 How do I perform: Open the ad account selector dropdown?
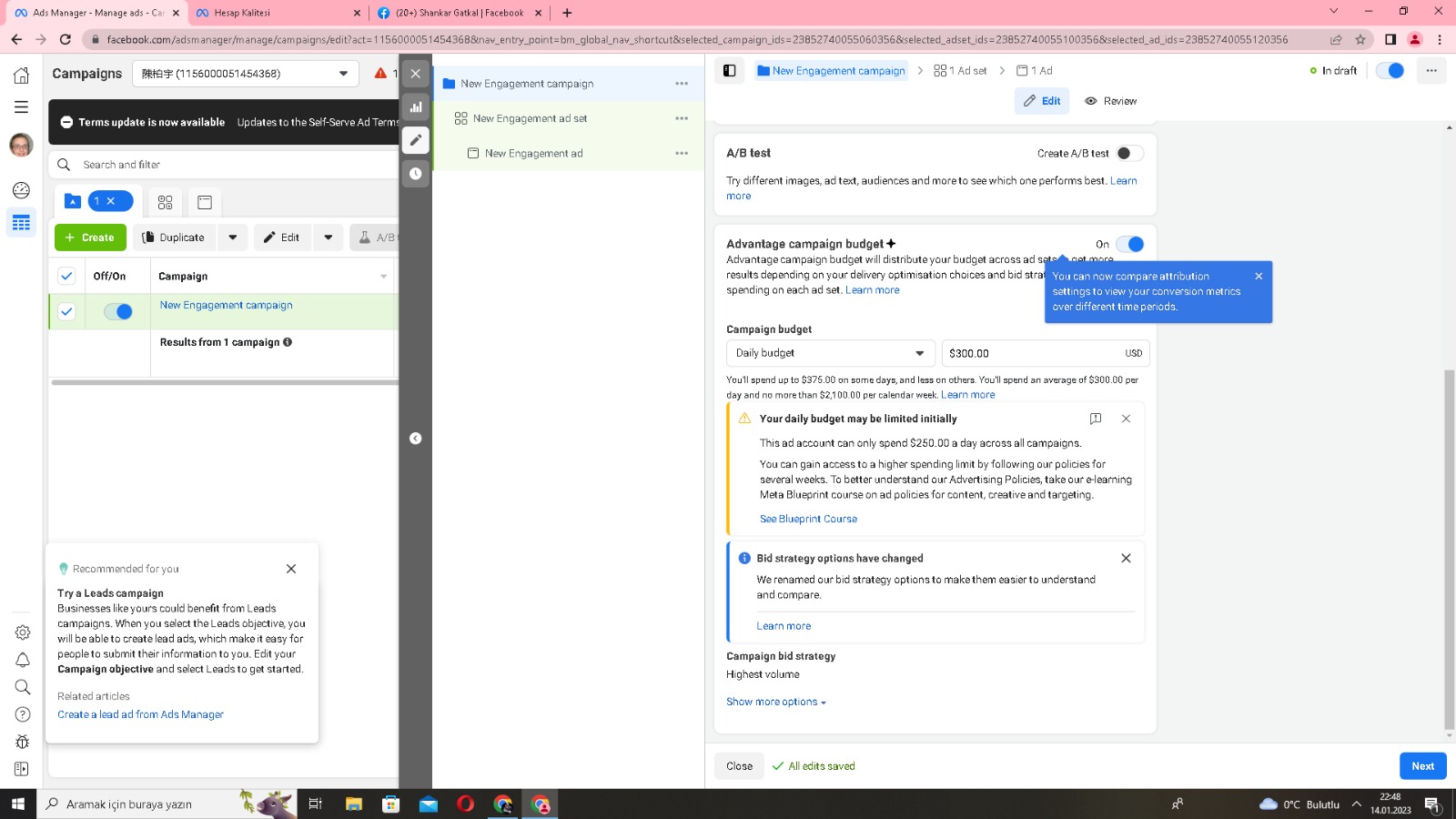(246, 74)
